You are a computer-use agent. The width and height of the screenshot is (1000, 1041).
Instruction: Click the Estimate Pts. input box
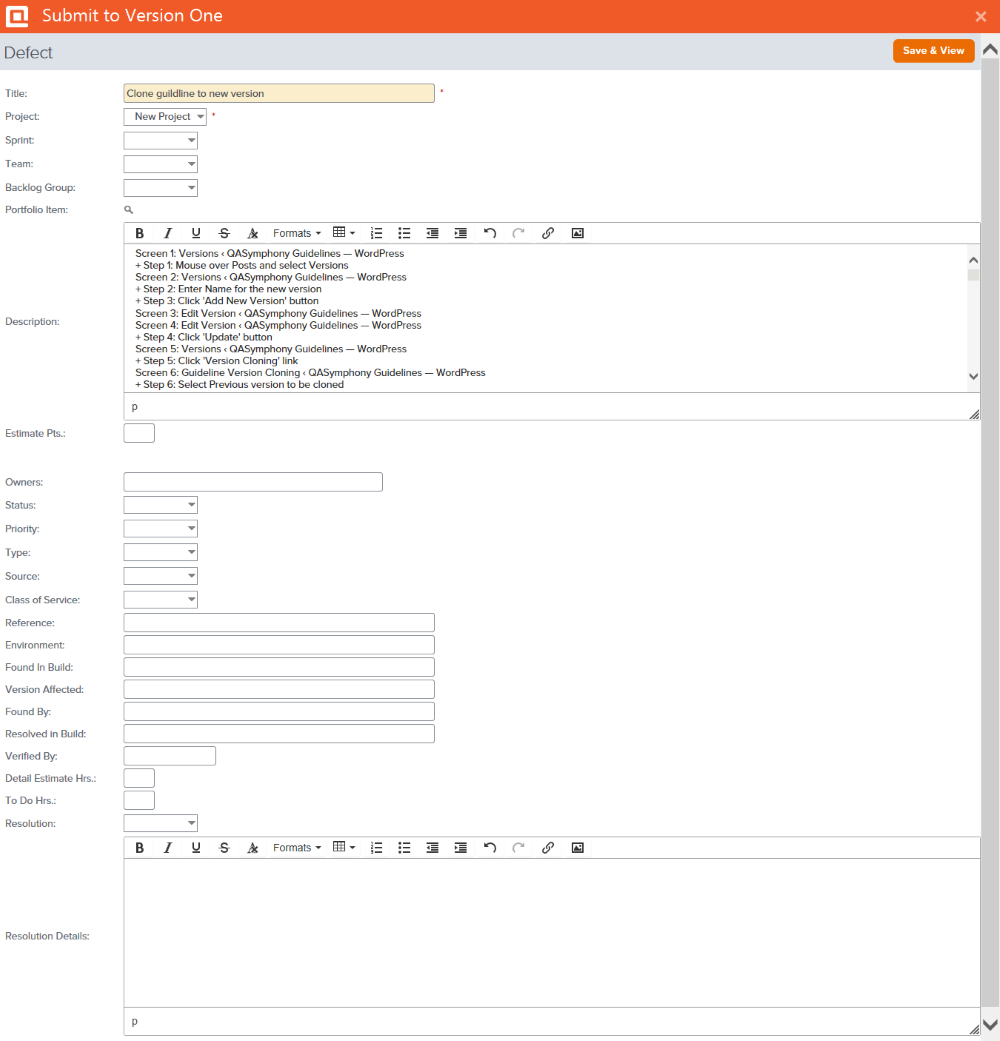(x=139, y=434)
